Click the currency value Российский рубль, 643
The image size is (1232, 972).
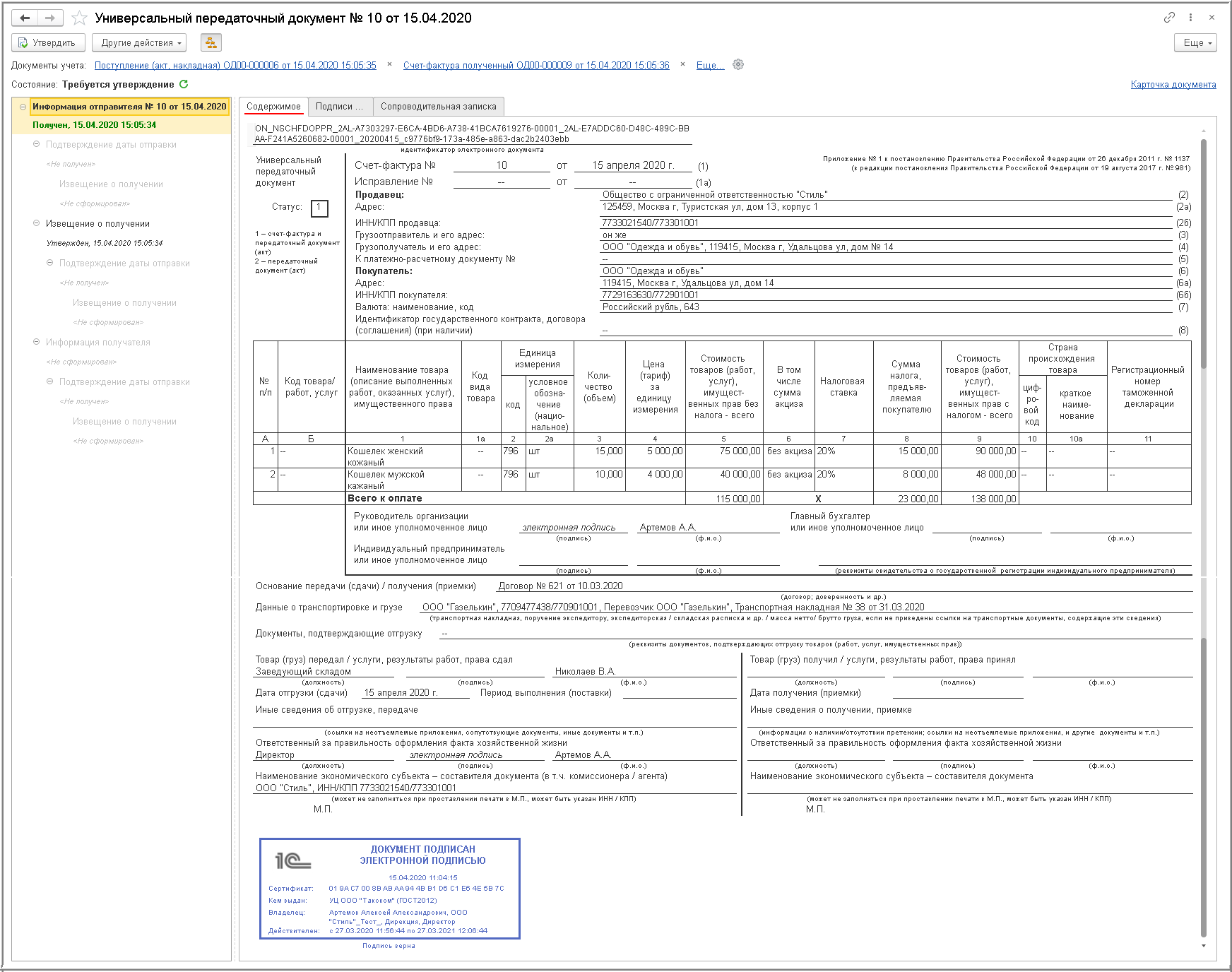pos(651,307)
